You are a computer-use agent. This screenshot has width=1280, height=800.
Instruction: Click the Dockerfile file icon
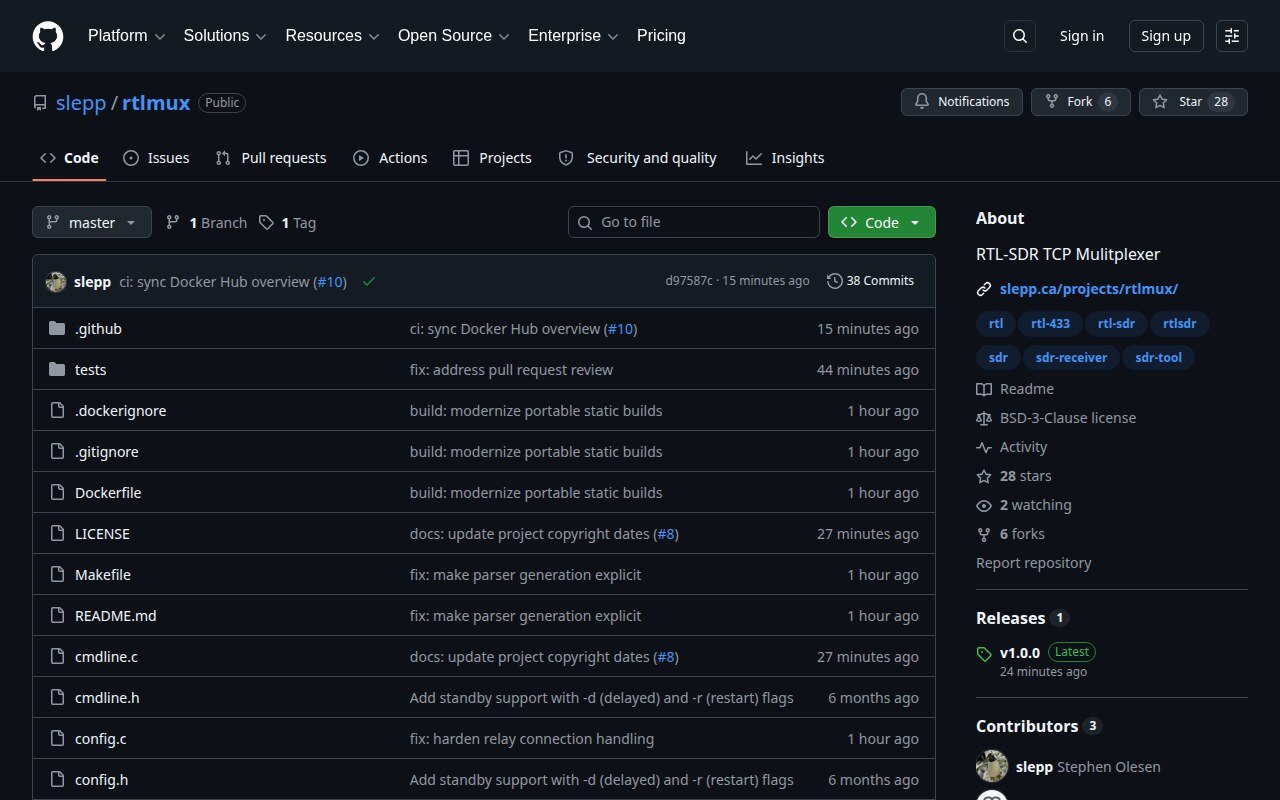click(57, 493)
